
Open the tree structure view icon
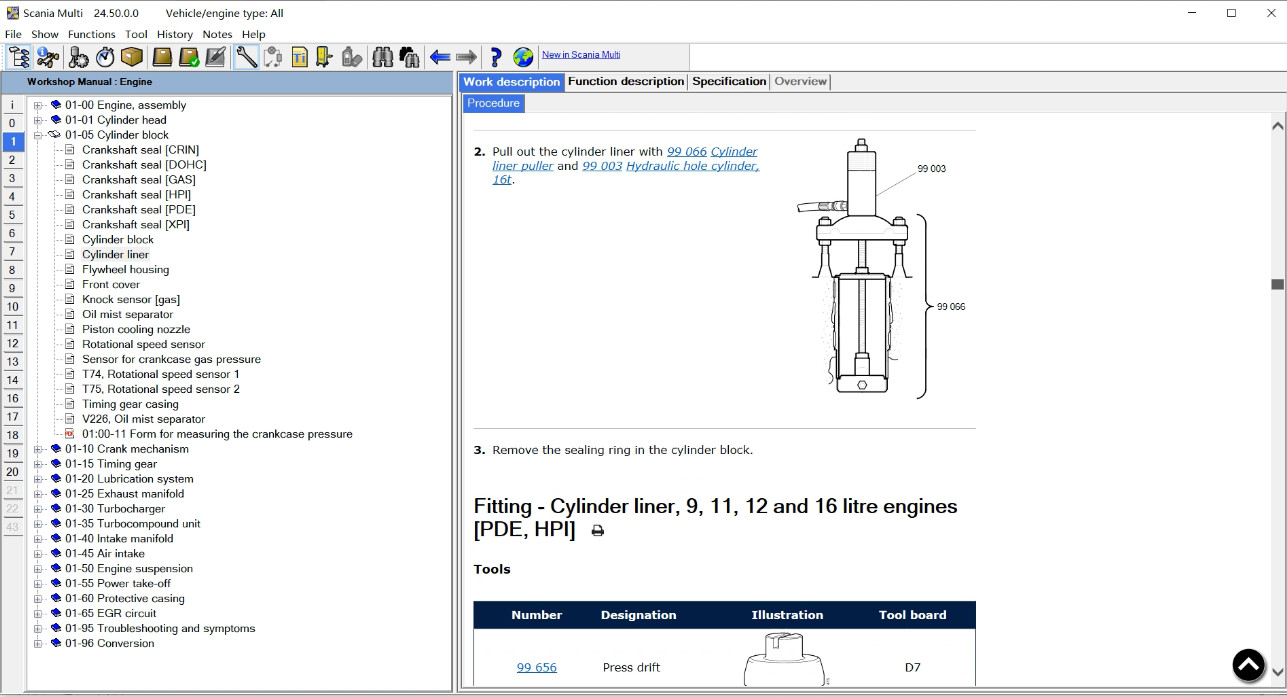point(18,57)
